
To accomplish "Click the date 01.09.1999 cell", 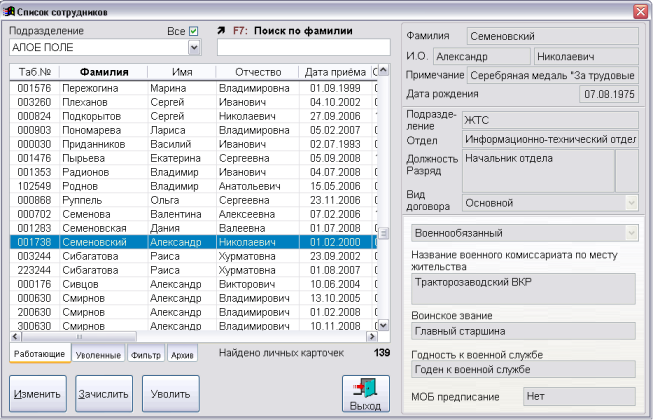I will tap(335, 88).
